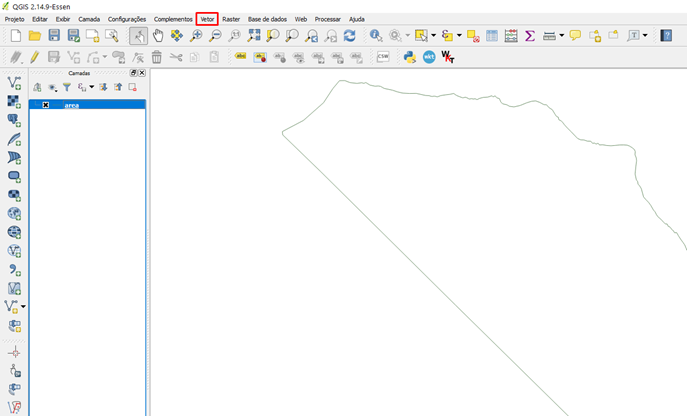Select Pan Map to Selection tool

[x=177, y=36]
